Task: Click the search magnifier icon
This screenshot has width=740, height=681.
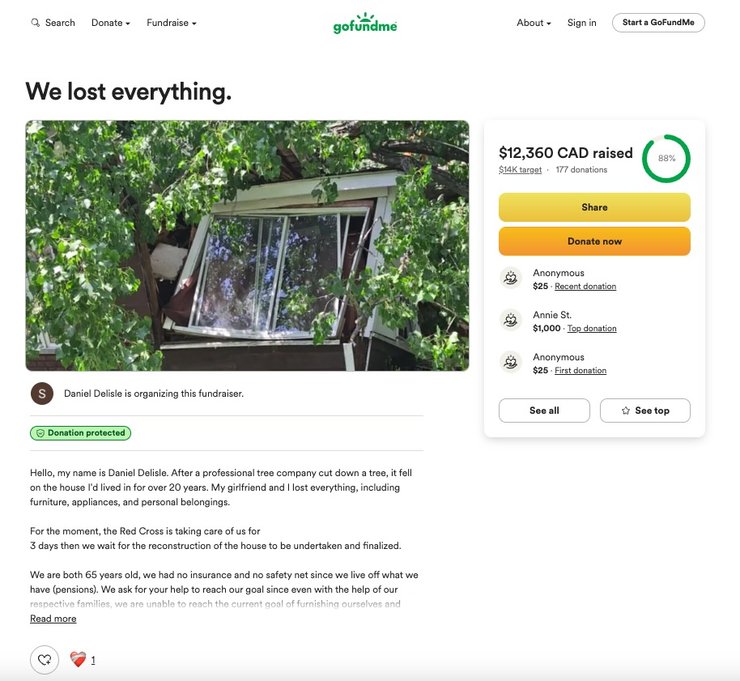Action: coord(36,23)
